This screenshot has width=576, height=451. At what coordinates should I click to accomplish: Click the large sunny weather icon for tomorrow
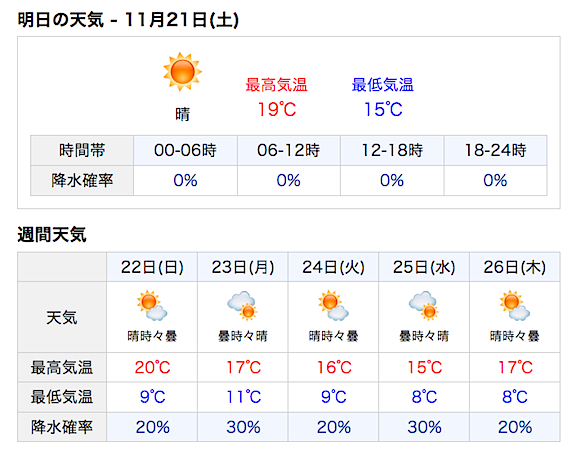coord(183,72)
